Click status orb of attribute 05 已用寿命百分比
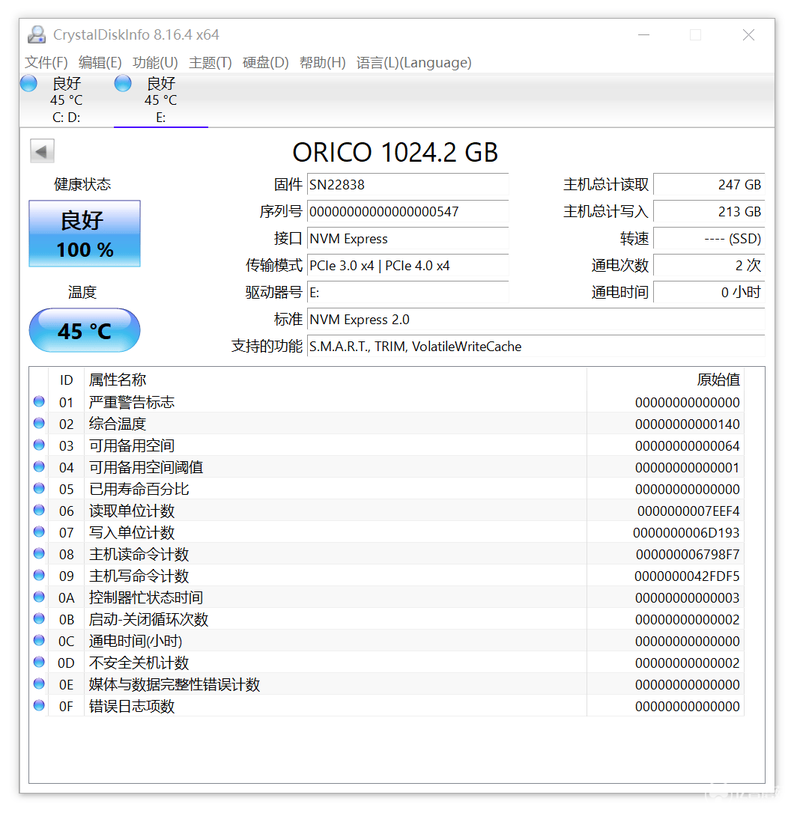 [39, 489]
